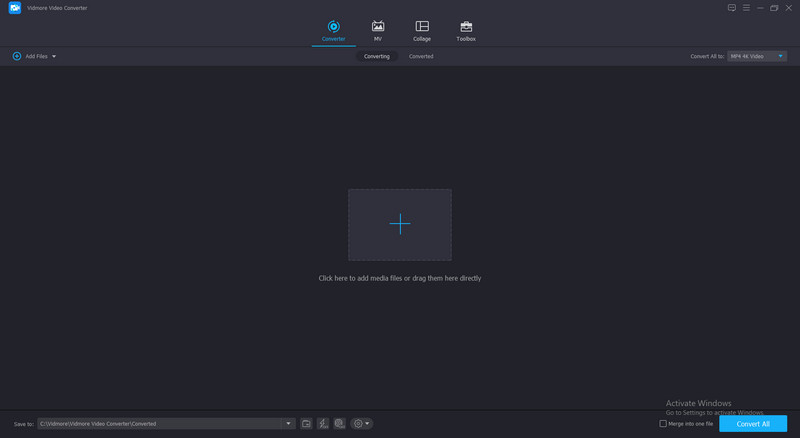This screenshot has height=438, width=800.
Task: Open the Toolbox icon
Action: (466, 30)
